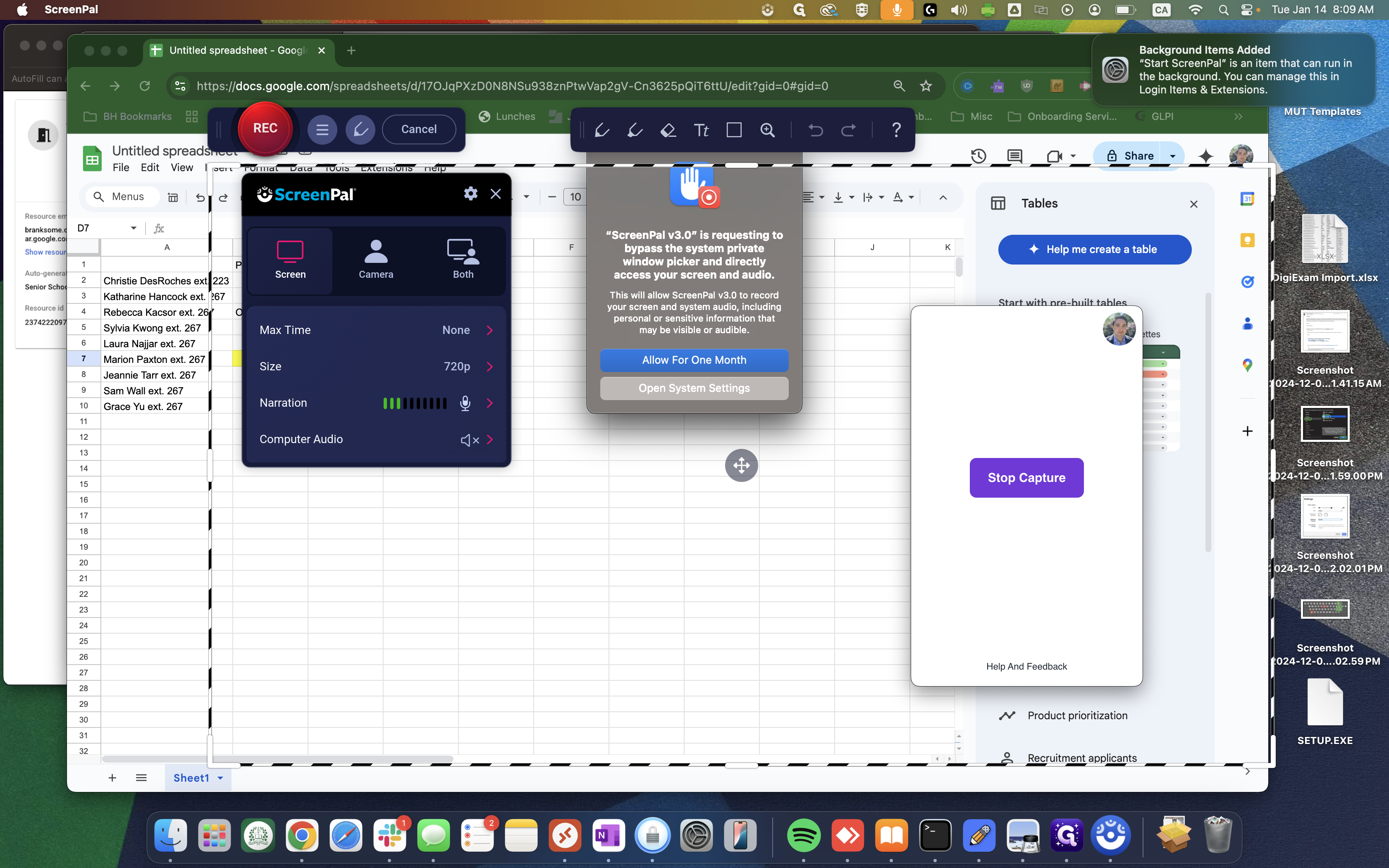Screen dimensions: 1389x868
Task: Open the comments icon in Sheets
Action: point(1014,155)
